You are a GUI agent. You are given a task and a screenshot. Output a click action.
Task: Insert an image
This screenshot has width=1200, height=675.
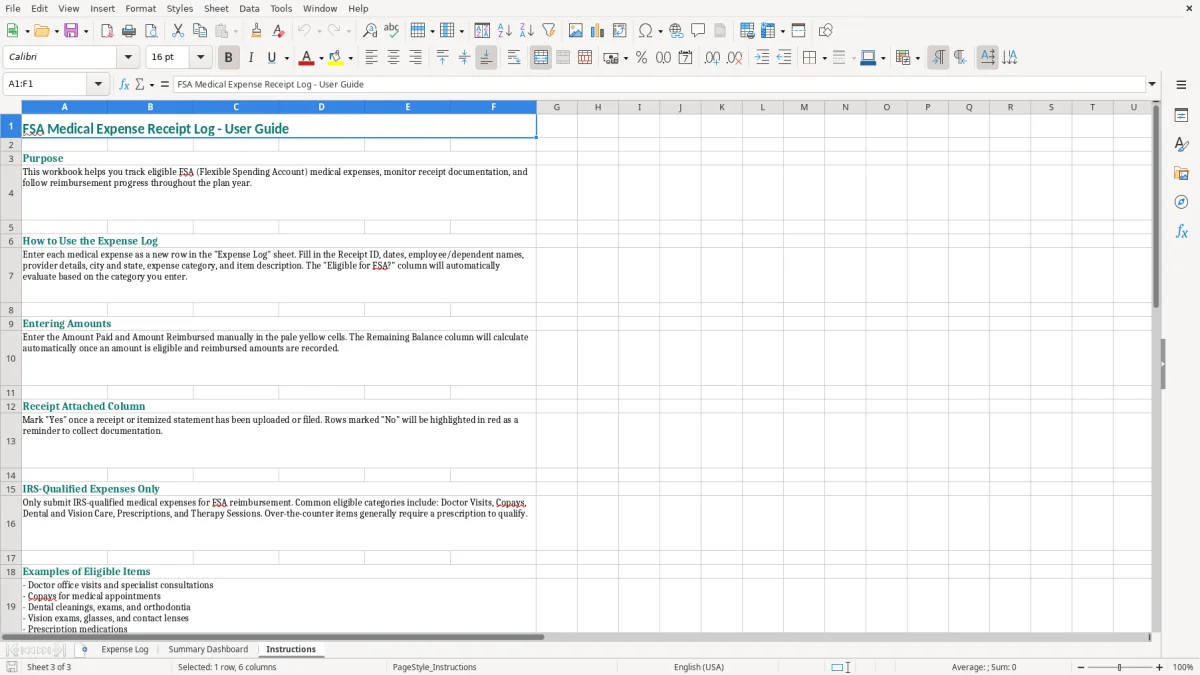576,31
